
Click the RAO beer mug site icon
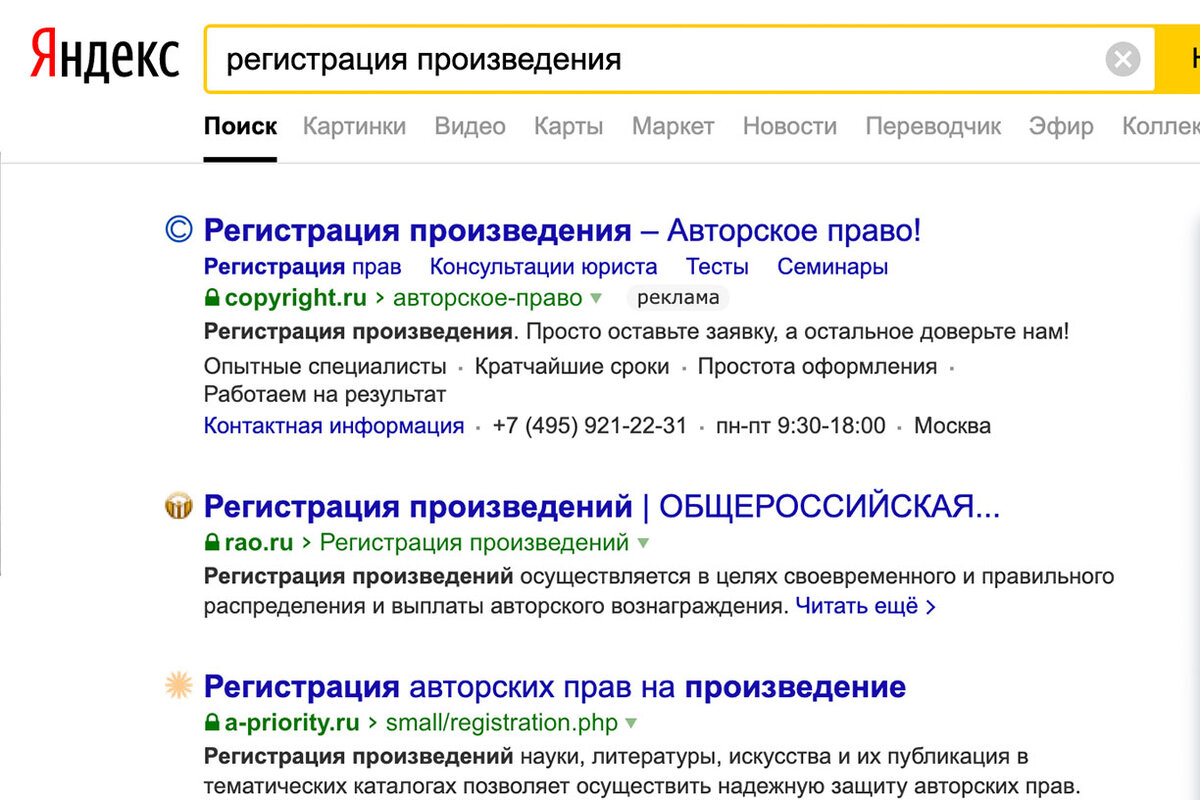pos(178,506)
